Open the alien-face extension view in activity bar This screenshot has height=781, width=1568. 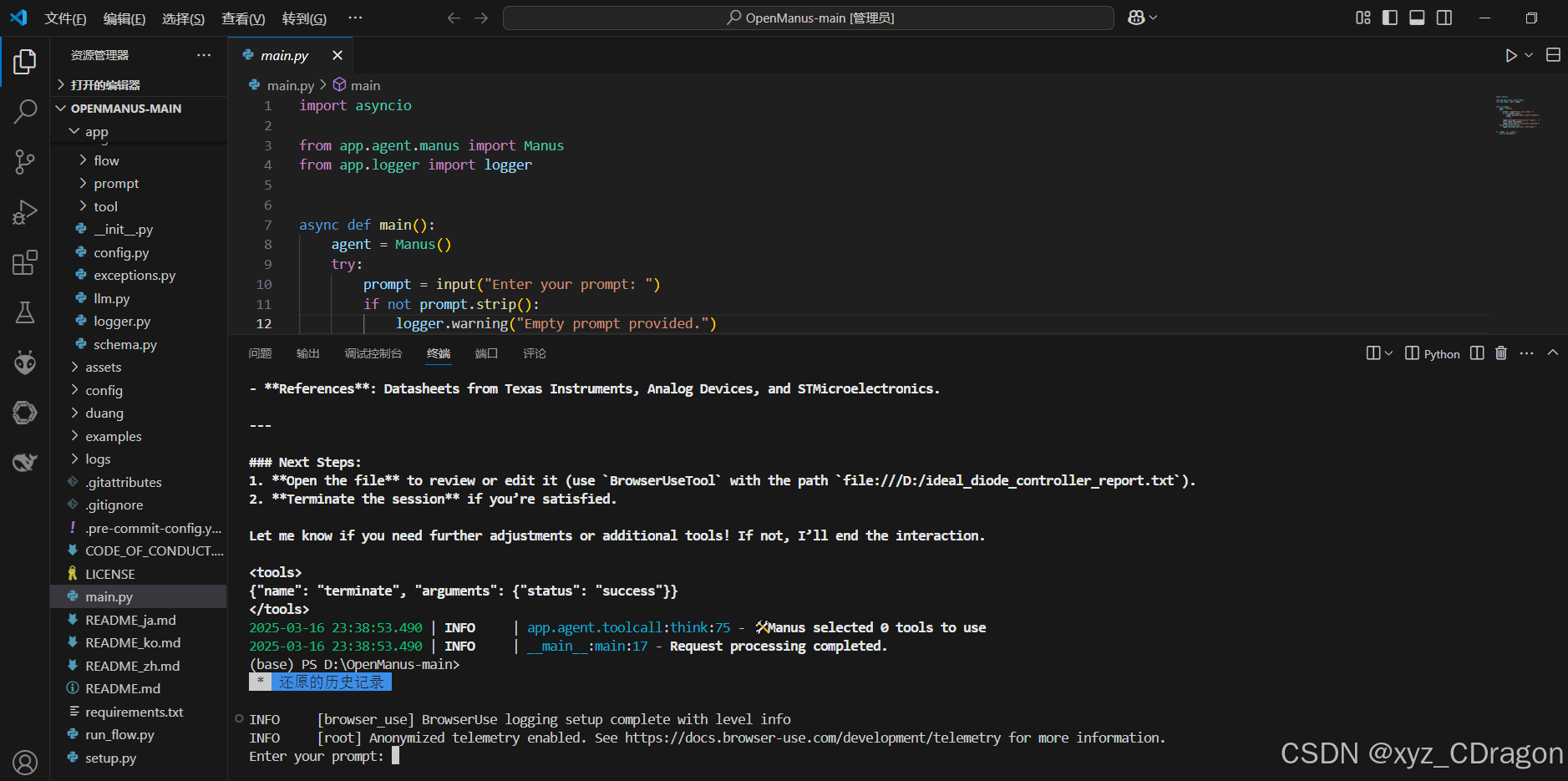coord(25,363)
